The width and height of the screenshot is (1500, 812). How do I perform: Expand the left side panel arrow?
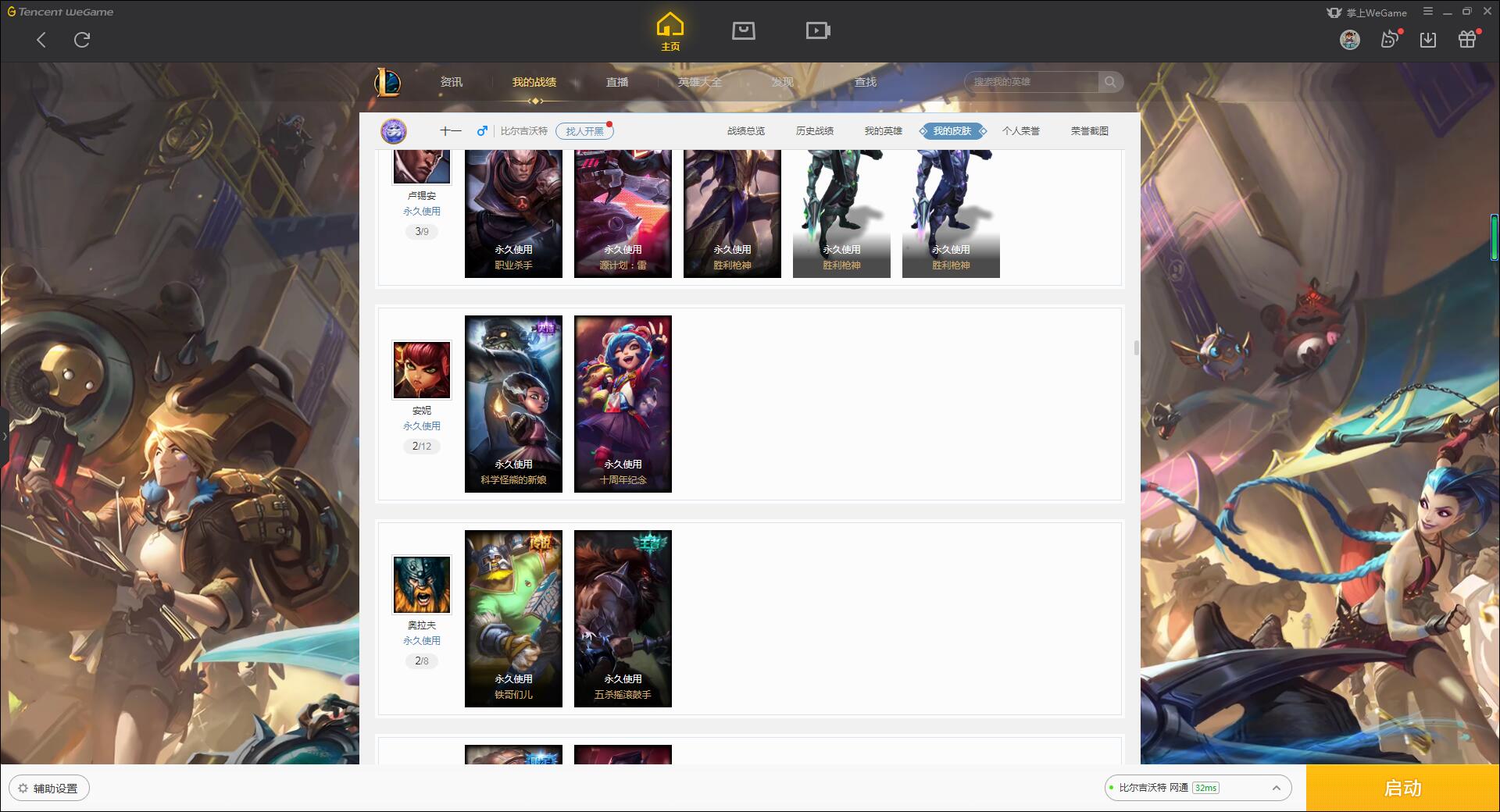click(x=4, y=436)
